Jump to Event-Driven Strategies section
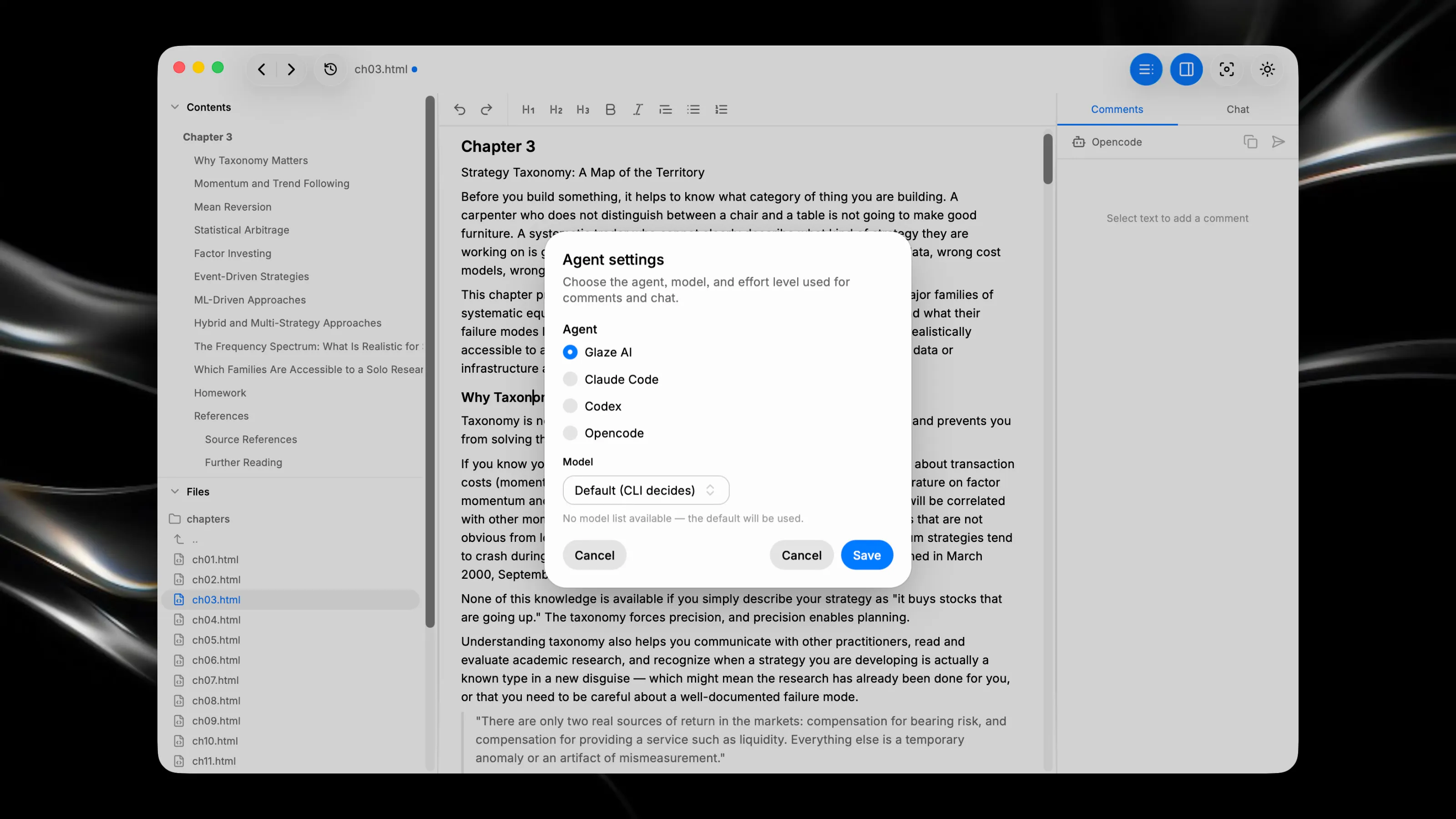 click(251, 276)
